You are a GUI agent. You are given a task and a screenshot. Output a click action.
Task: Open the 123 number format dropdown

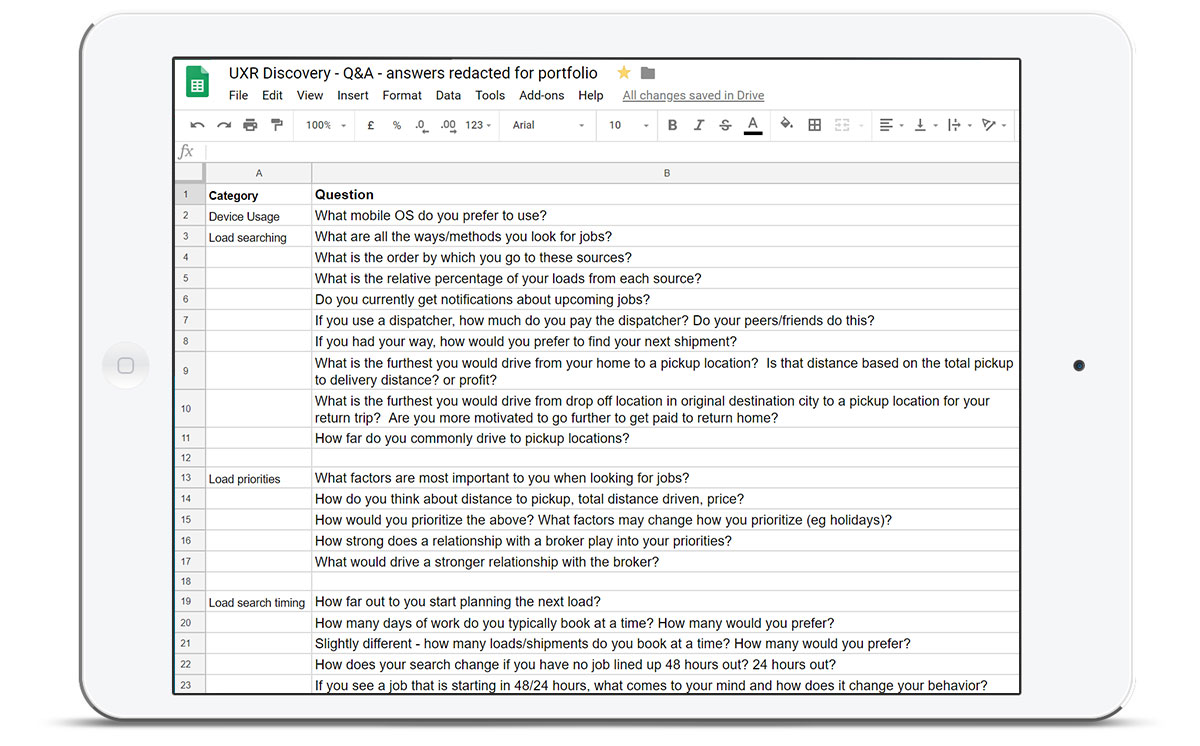point(478,125)
